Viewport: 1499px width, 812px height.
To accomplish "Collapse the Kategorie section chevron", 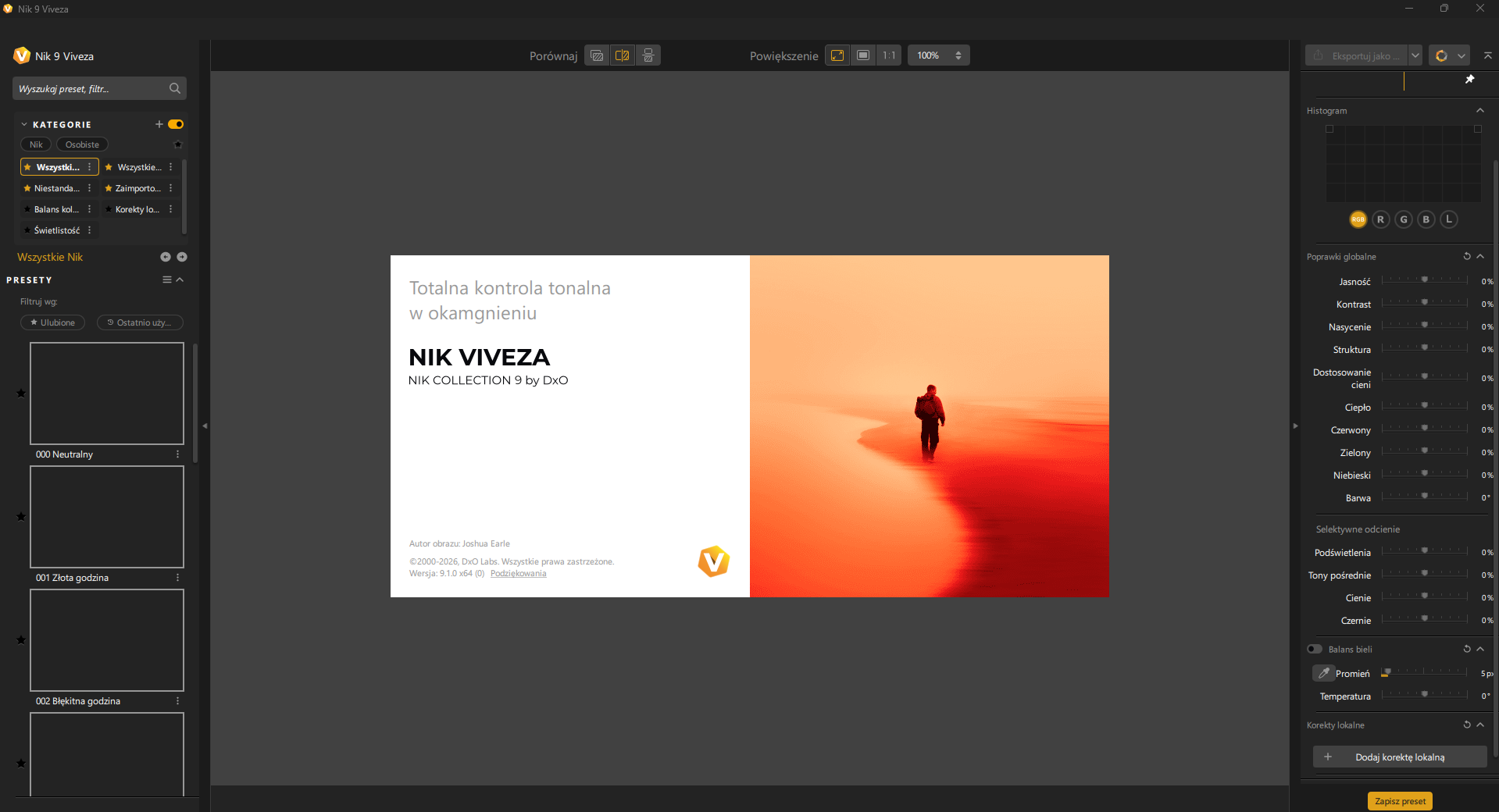I will [24, 124].
